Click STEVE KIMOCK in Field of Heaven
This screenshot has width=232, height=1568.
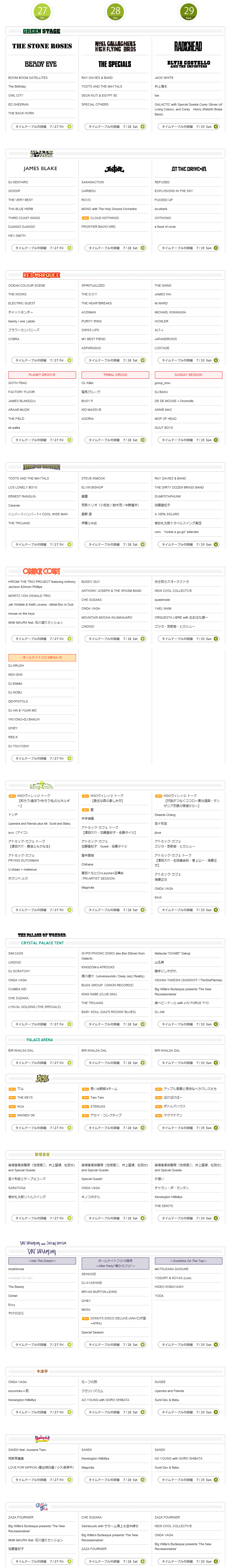click(93, 478)
